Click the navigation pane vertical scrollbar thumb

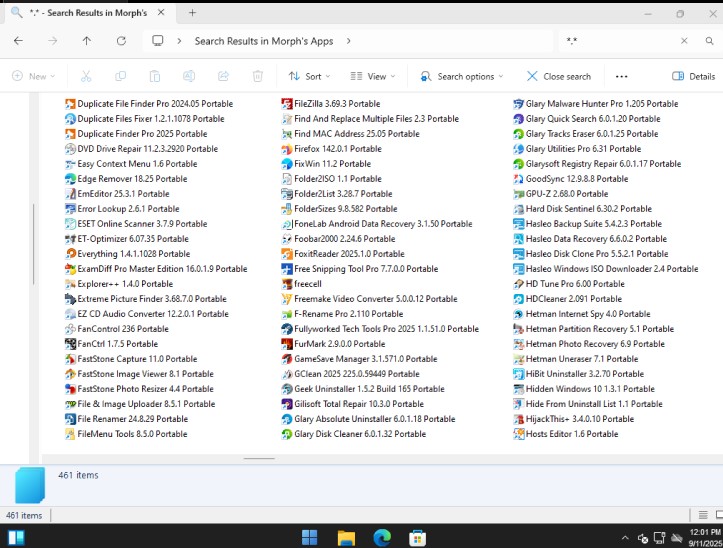(34, 244)
